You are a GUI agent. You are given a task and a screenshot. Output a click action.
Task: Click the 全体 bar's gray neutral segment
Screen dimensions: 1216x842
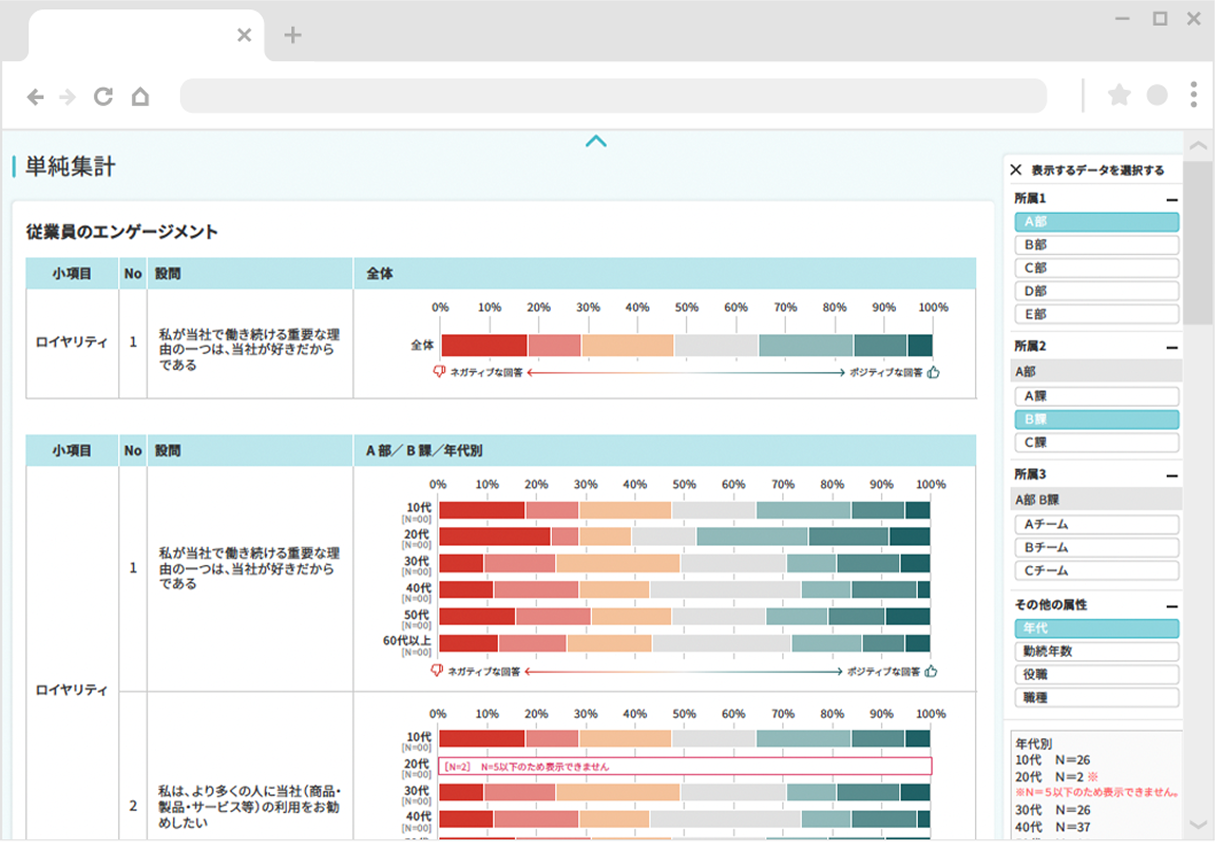[716, 345]
